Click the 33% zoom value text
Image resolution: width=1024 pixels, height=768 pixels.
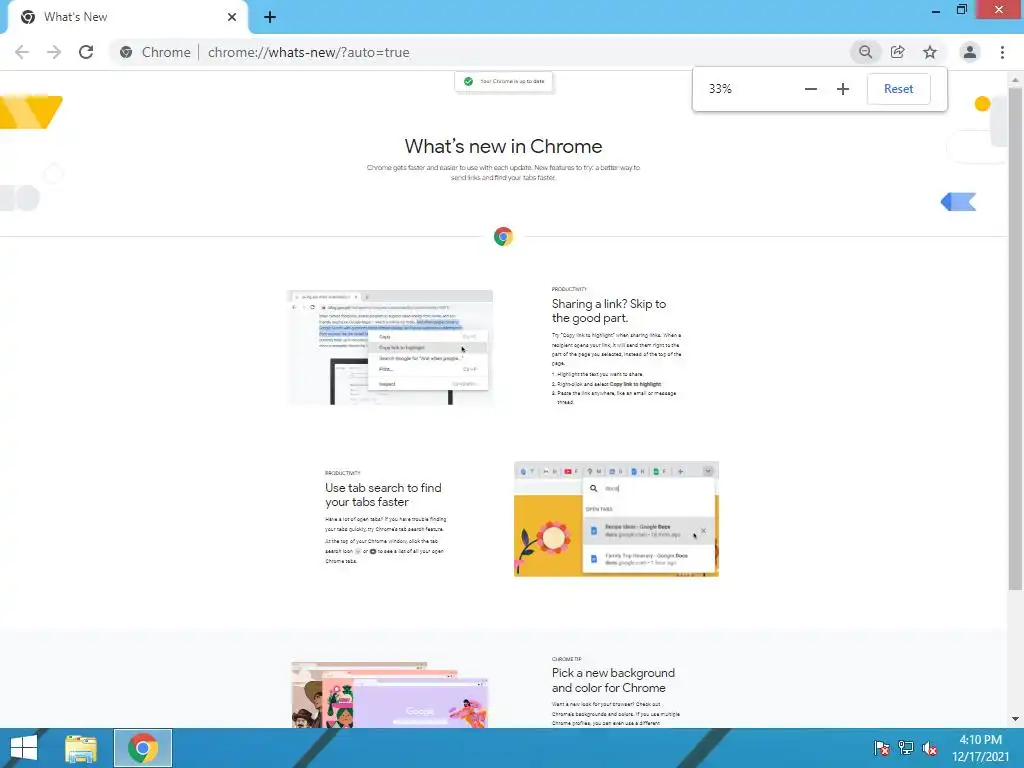(720, 89)
